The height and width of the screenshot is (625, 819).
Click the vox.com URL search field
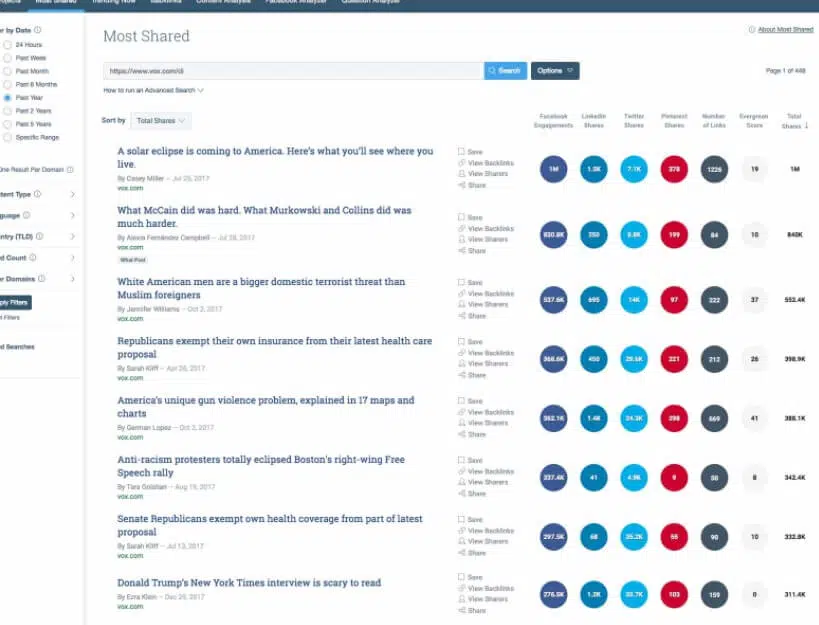click(293, 71)
